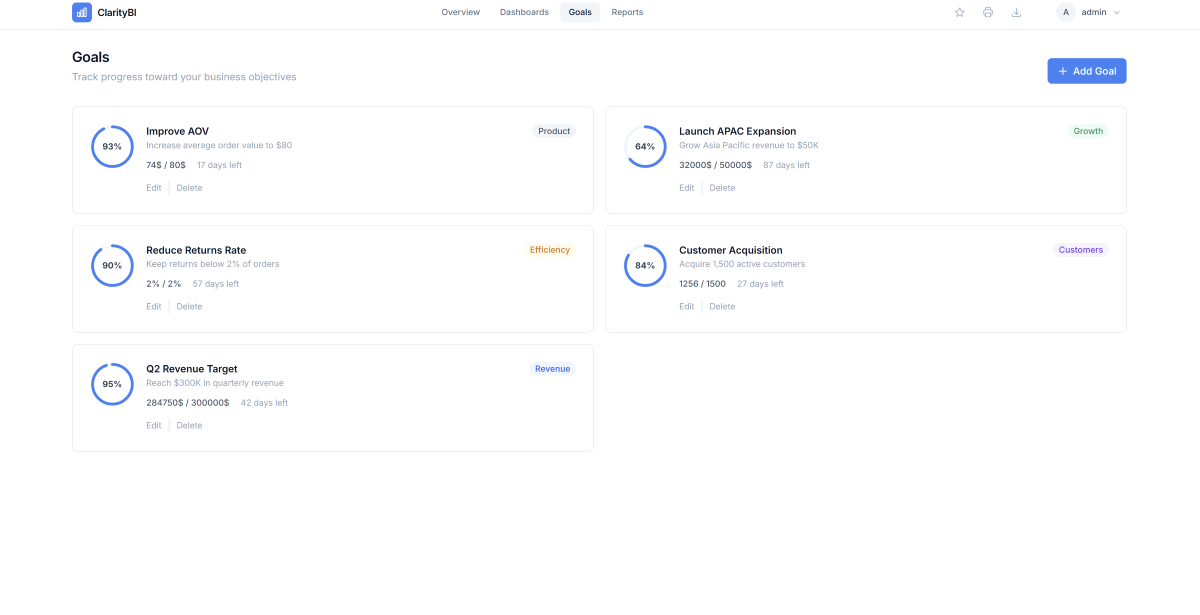Image resolution: width=1200 pixels, height=615 pixels.
Task: Select the Q2 Revenue Target title
Action: tap(192, 369)
